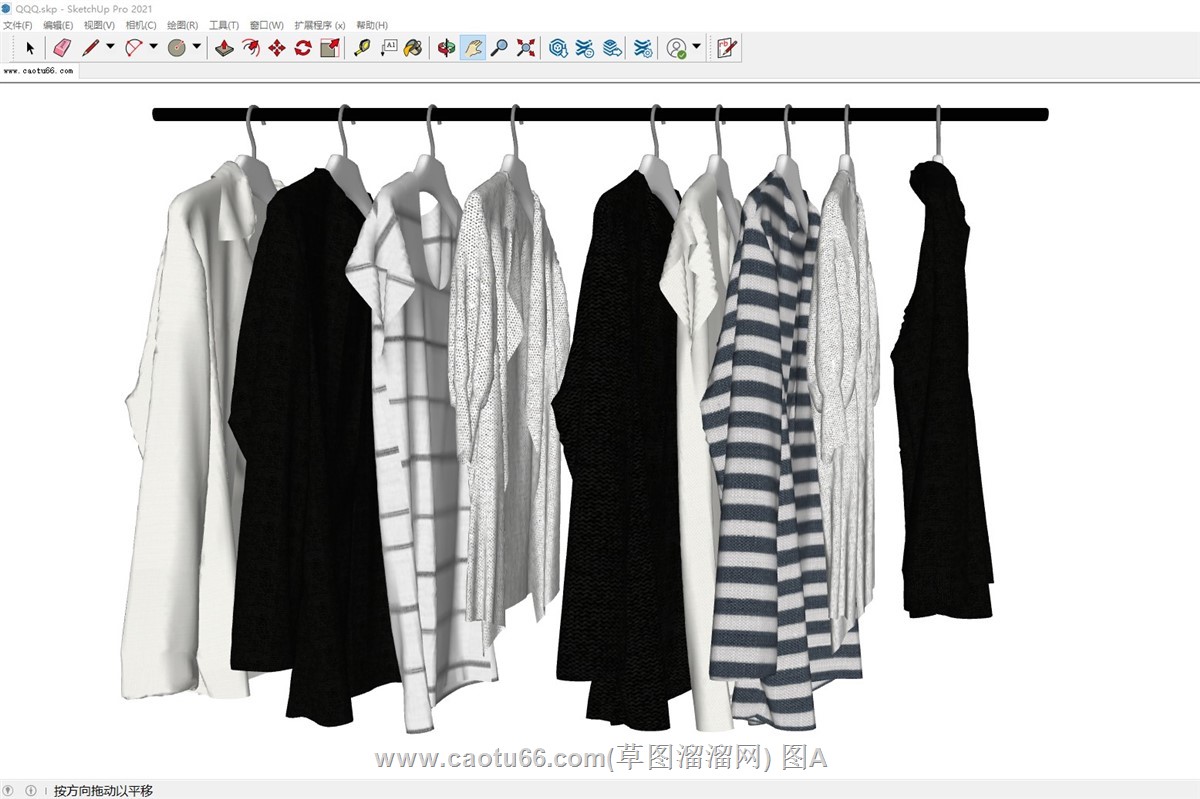The width and height of the screenshot is (1200, 799).
Task: Open the 帮助(H) menu
Action: point(372,25)
